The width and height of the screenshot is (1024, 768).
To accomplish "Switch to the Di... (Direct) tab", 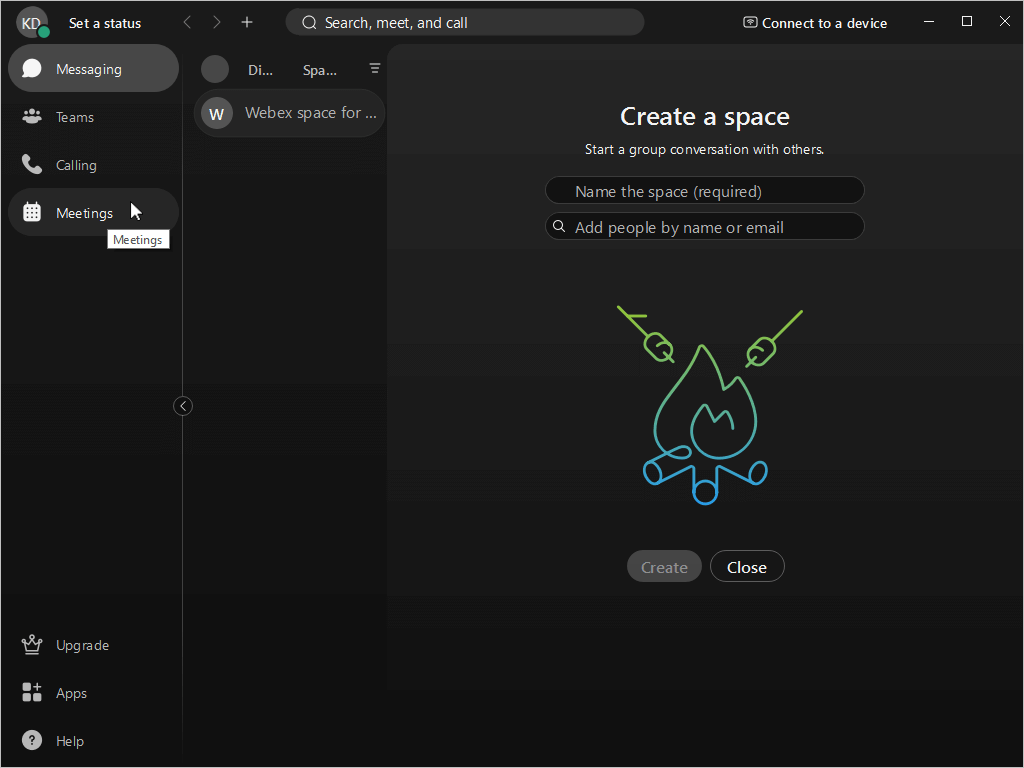I will click(260, 71).
